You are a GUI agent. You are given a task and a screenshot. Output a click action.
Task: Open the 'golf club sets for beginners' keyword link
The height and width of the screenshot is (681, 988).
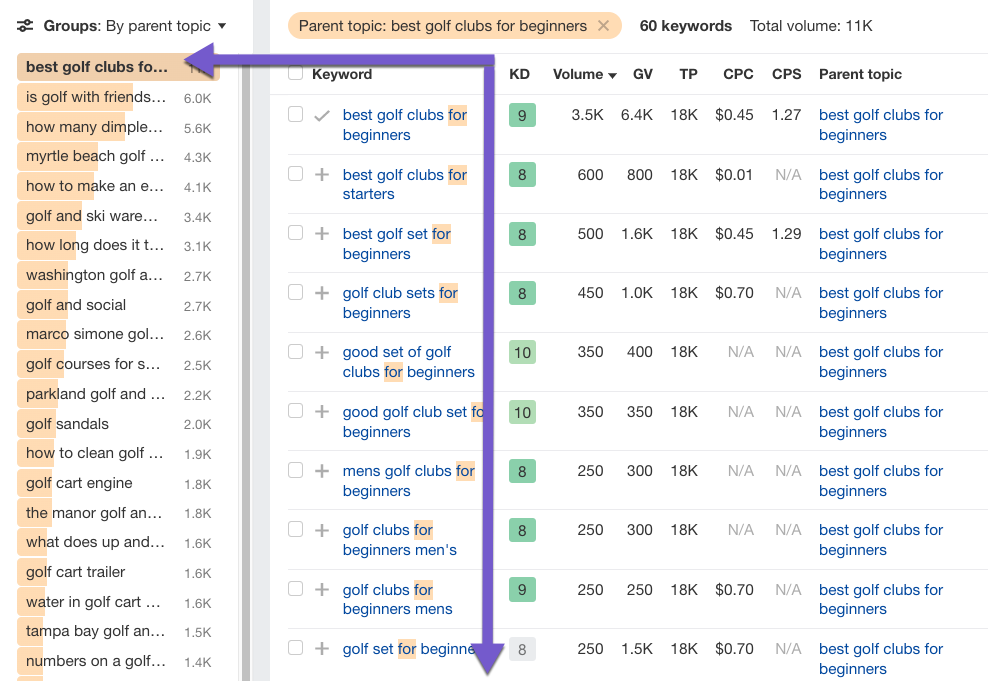click(400, 303)
